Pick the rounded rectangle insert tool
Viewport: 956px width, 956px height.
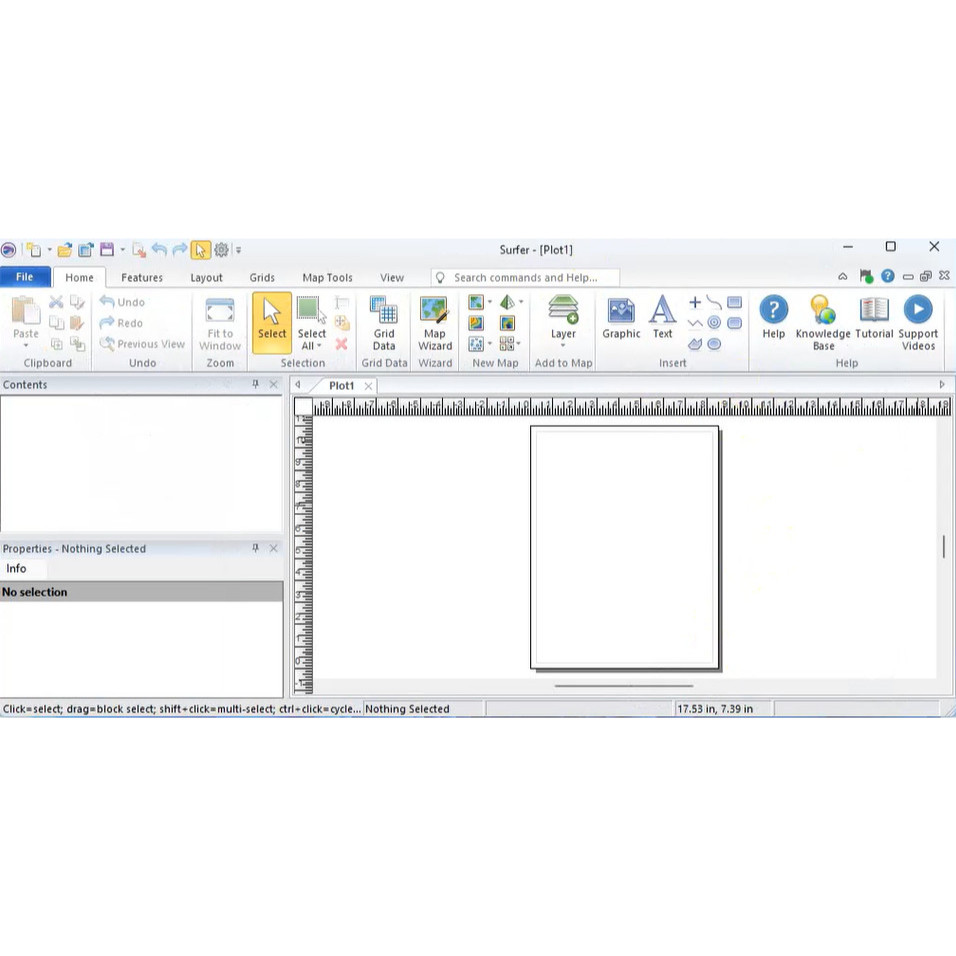[x=735, y=323]
